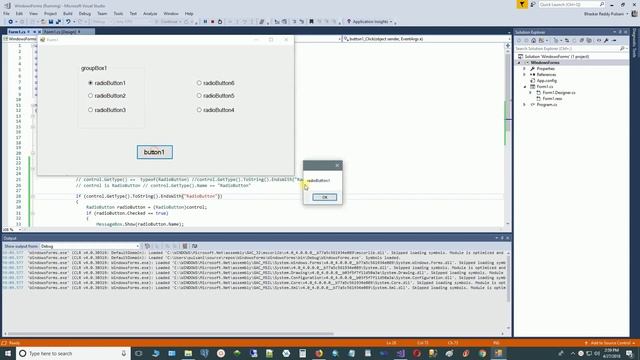Screen dimensions: 640x360
Task: Click button1 on Form1 window
Action: 155,152
